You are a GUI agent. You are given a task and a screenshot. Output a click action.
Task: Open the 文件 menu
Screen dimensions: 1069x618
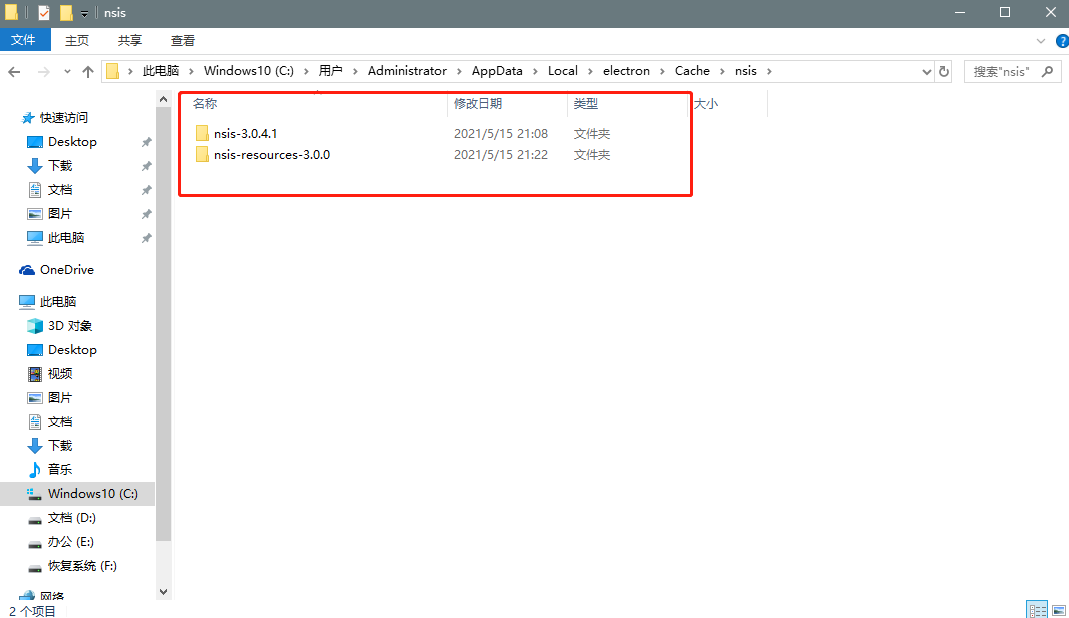[25, 40]
